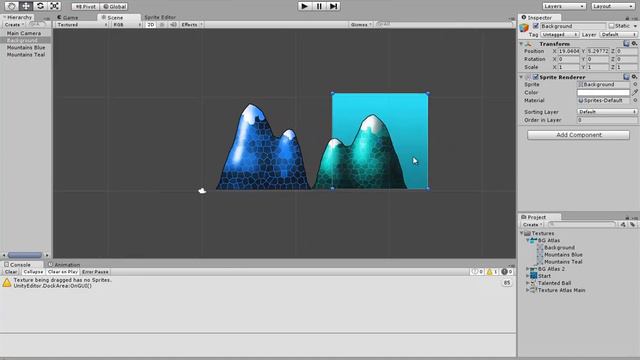Open the Static options dropdown arrow

point(635,26)
